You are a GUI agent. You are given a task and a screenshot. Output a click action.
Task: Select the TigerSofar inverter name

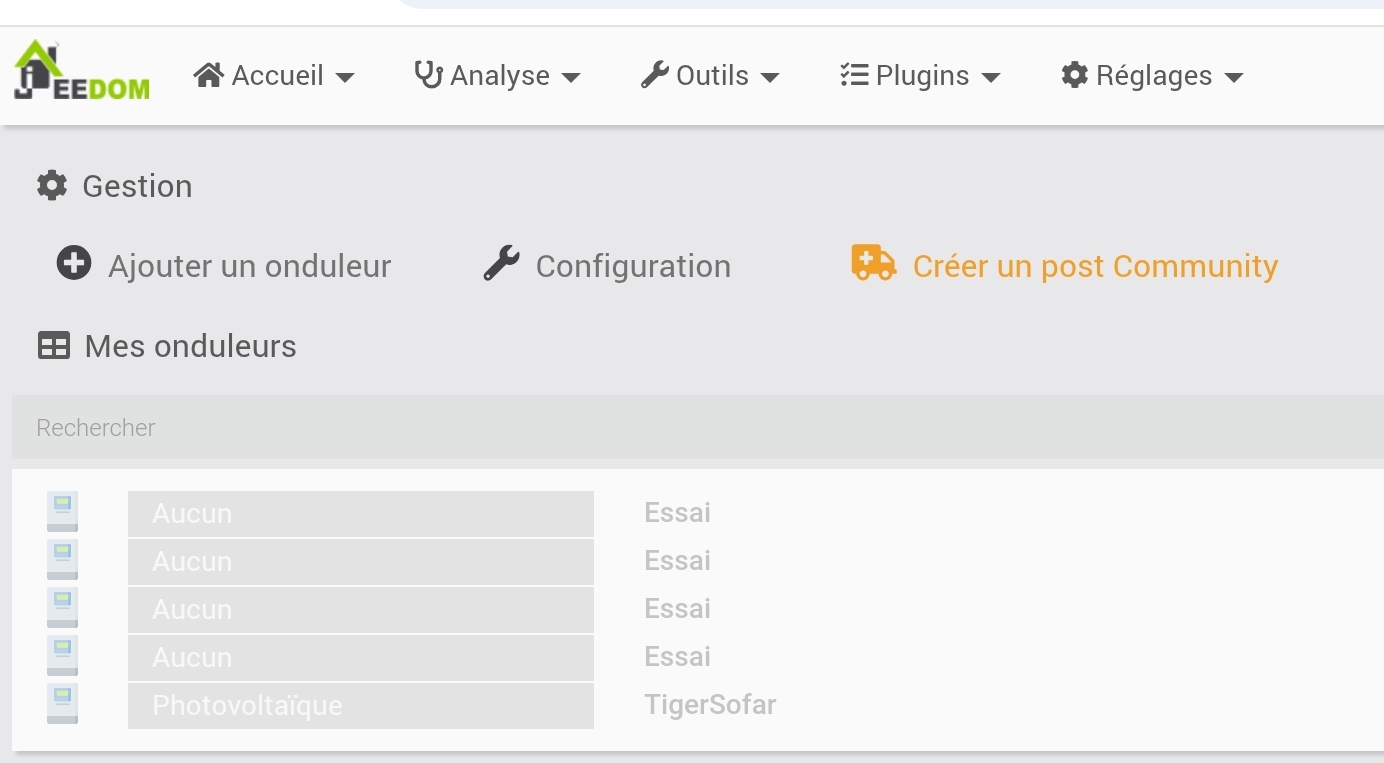(x=710, y=705)
